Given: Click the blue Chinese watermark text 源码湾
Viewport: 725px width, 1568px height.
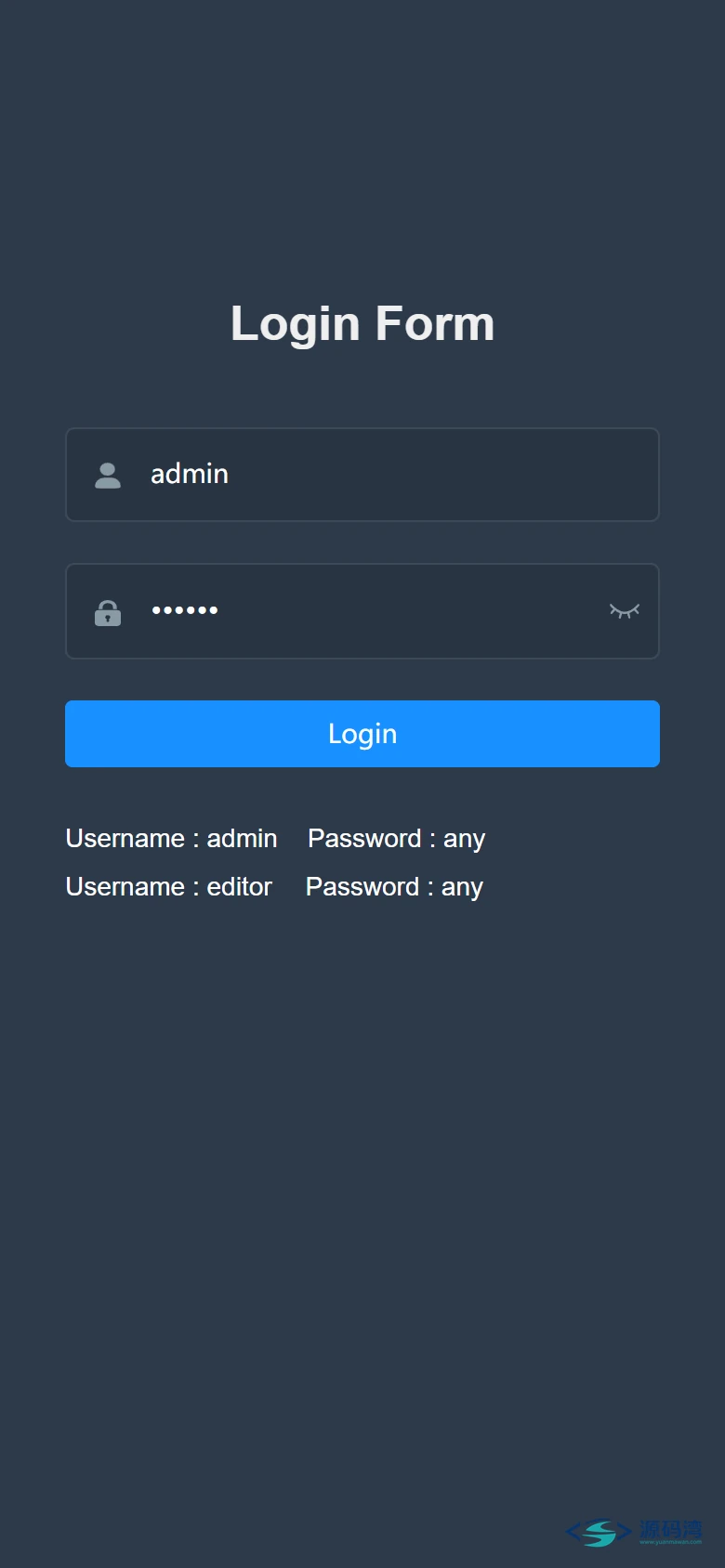Looking at the screenshot, I should click(671, 1529).
